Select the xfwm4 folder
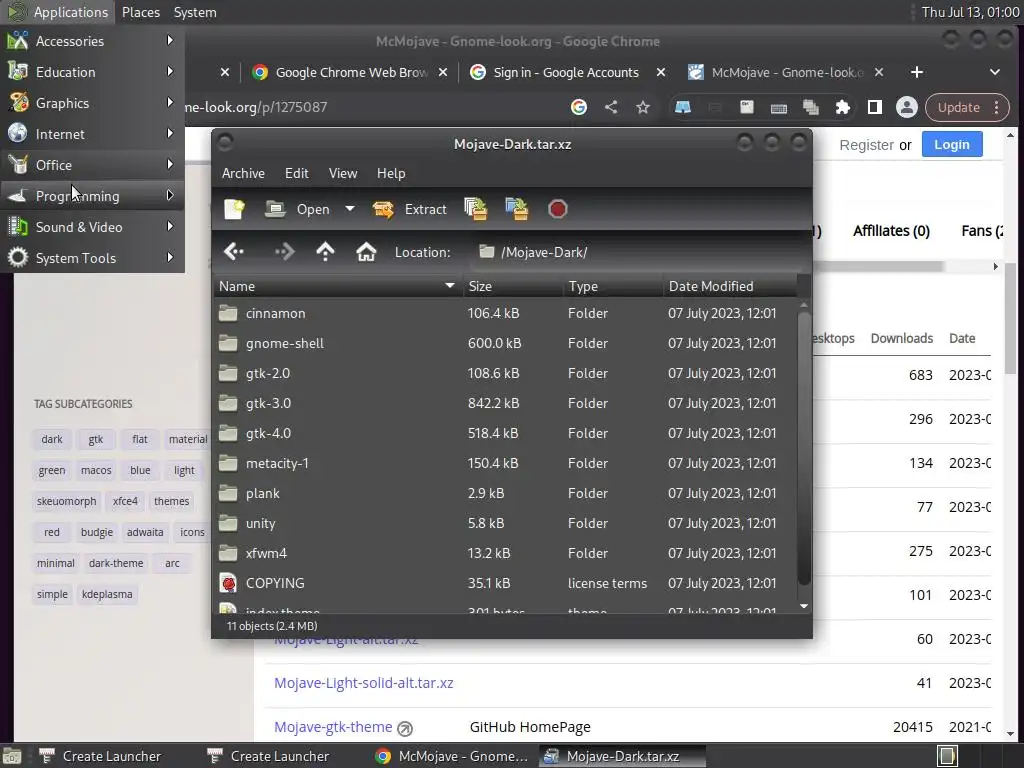The image size is (1024, 768). pos(505,554)
